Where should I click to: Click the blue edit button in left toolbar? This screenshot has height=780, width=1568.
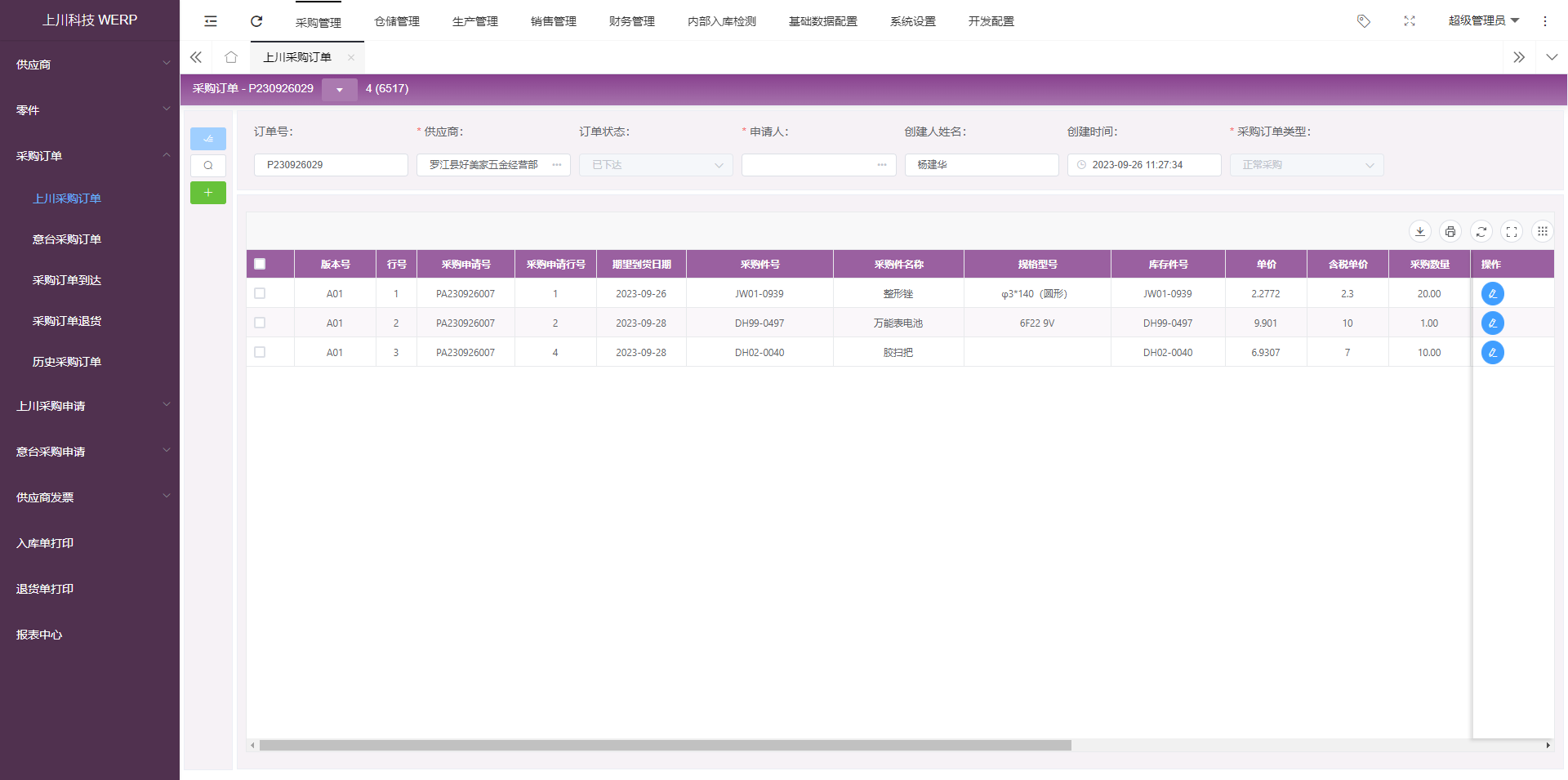point(208,139)
